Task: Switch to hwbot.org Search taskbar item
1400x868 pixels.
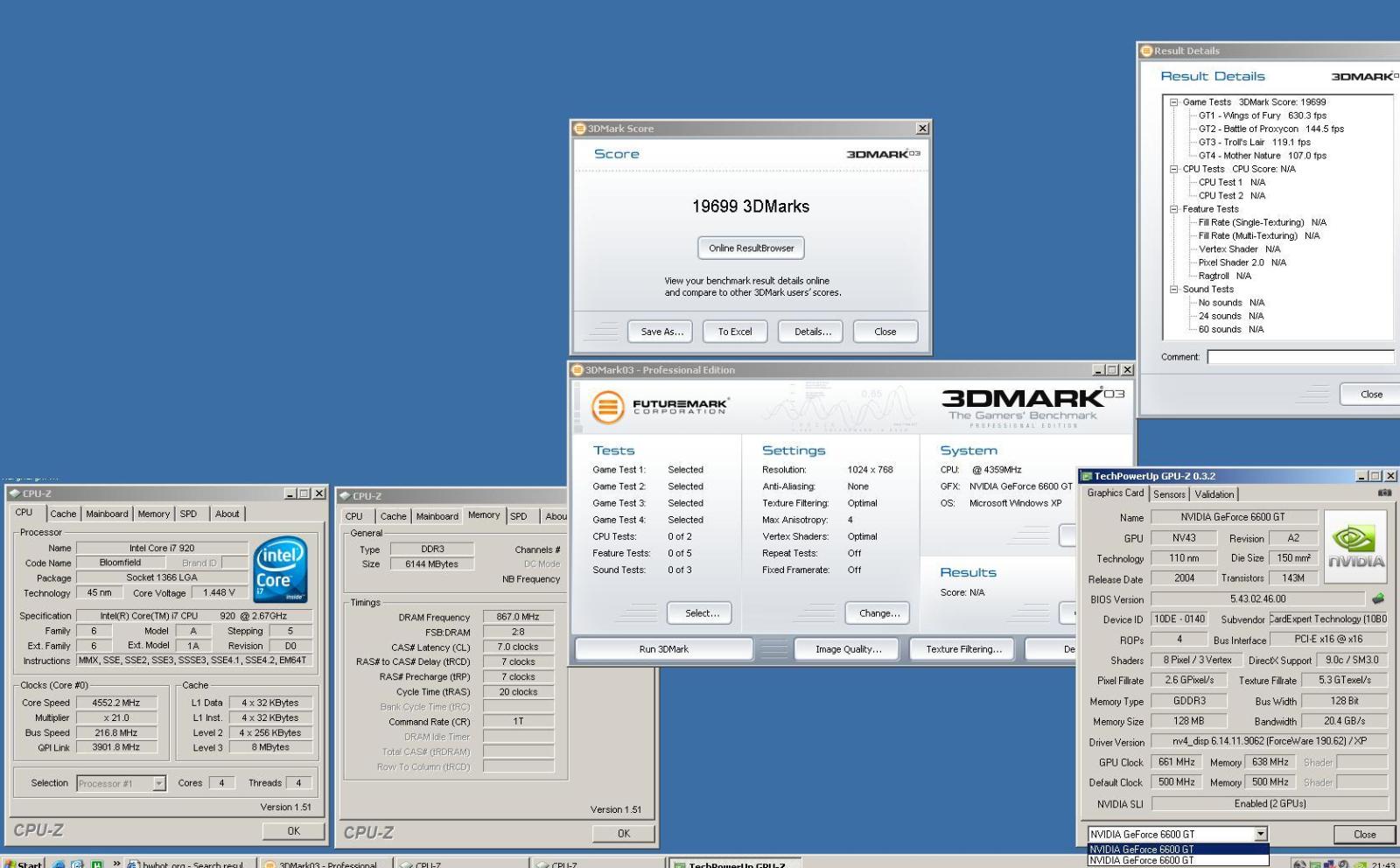Action: click(x=191, y=864)
